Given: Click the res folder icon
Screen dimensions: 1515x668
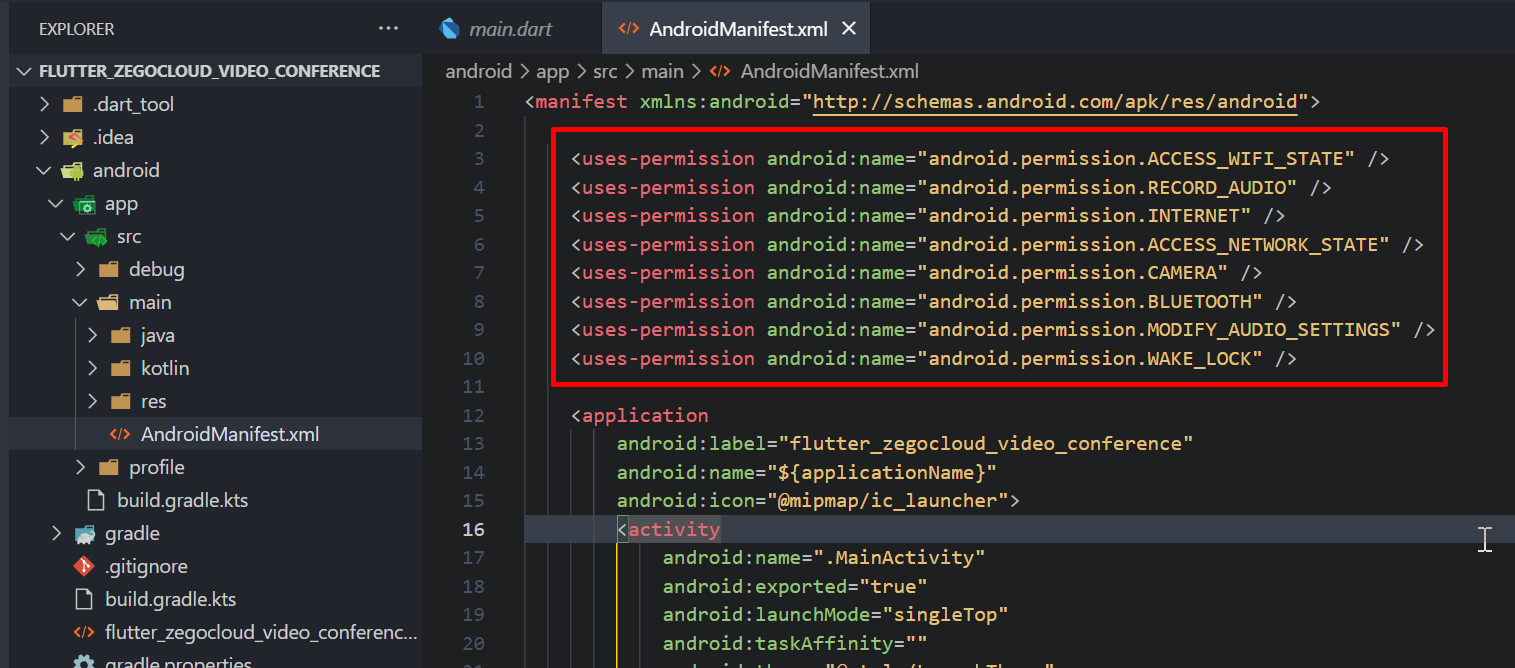Looking at the screenshot, I should (x=121, y=401).
